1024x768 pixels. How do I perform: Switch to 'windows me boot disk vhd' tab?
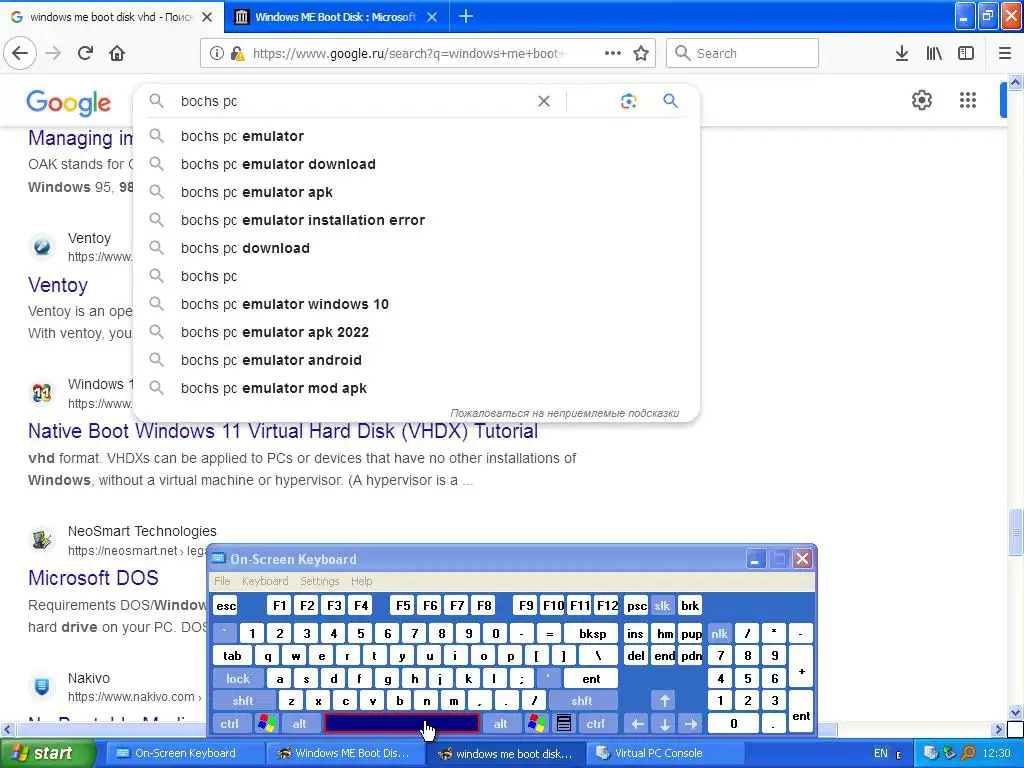point(112,17)
